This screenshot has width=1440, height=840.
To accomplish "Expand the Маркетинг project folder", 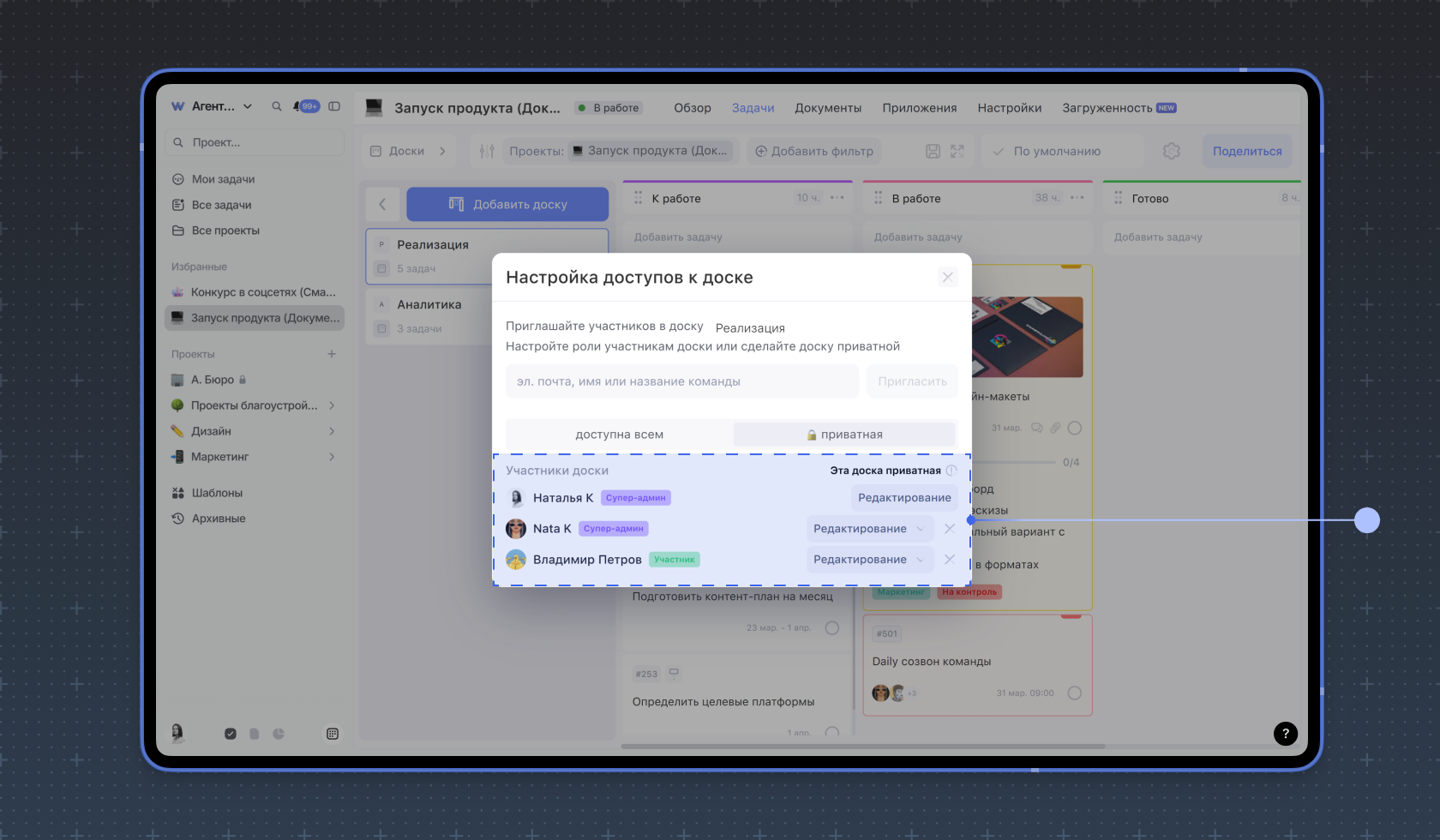I will click(332, 457).
